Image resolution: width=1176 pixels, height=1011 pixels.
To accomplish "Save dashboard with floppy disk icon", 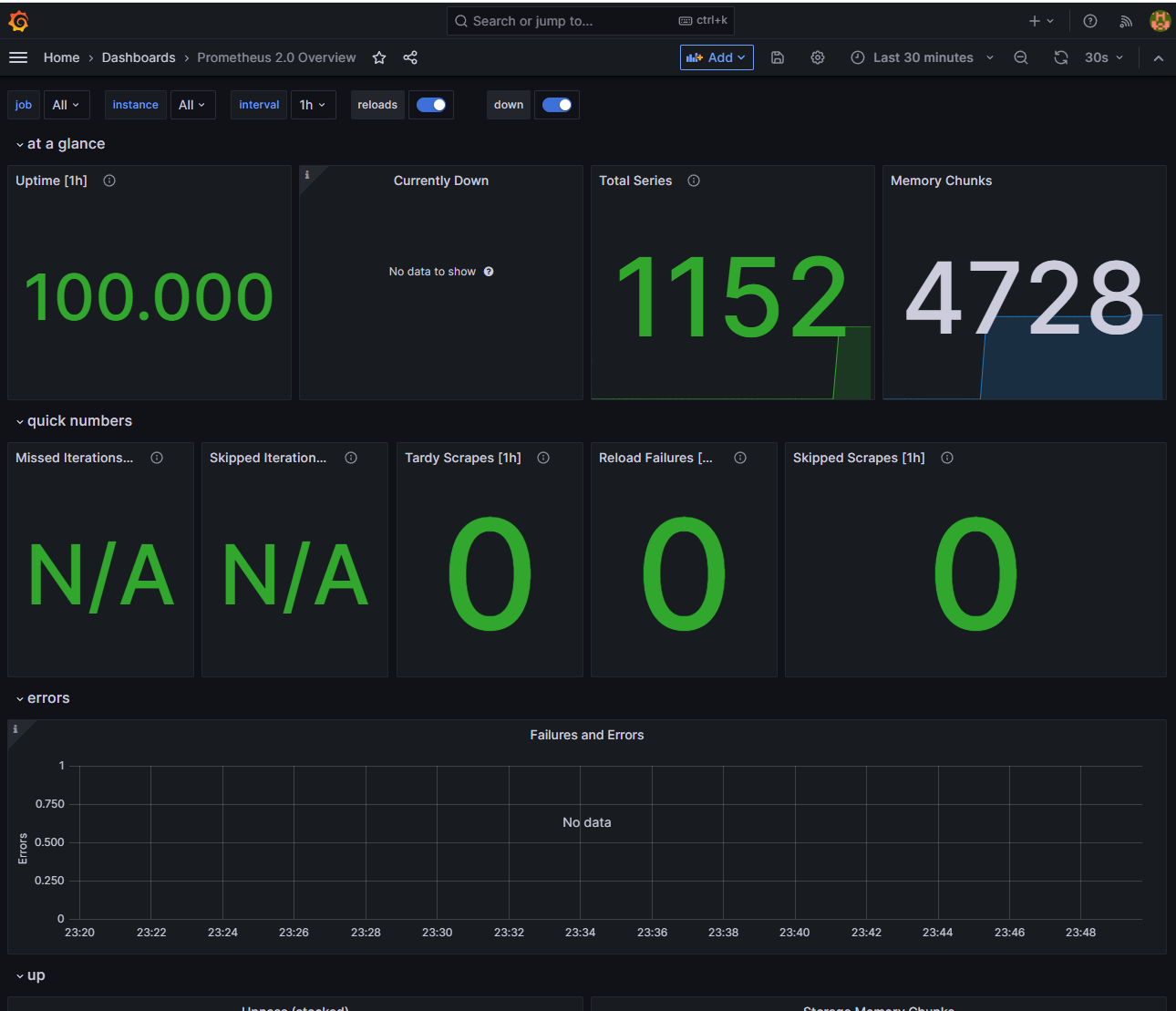I will tap(778, 57).
